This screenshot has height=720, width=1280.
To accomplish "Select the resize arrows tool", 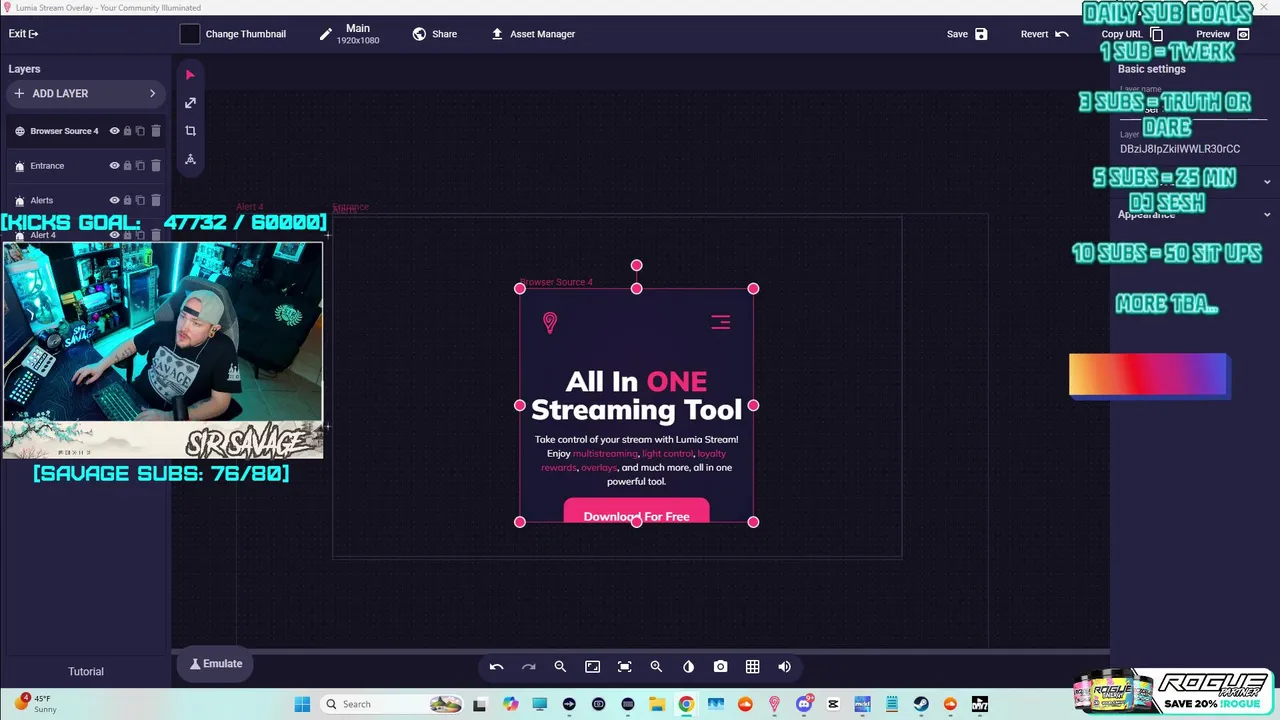I will point(190,103).
